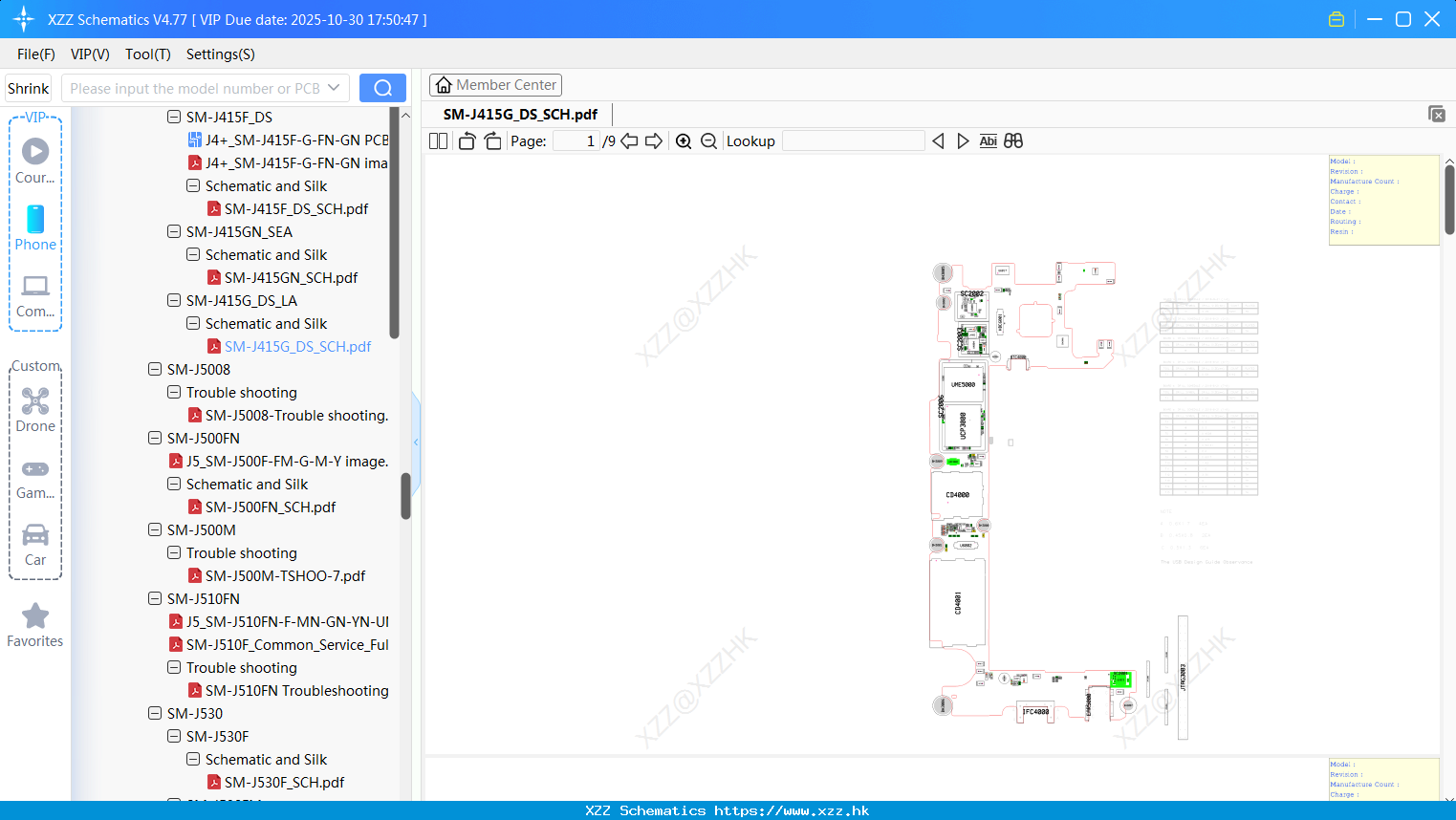The height and width of the screenshot is (820, 1456).
Task: Collapse the SM-J530F tree node
Action: 174,736
